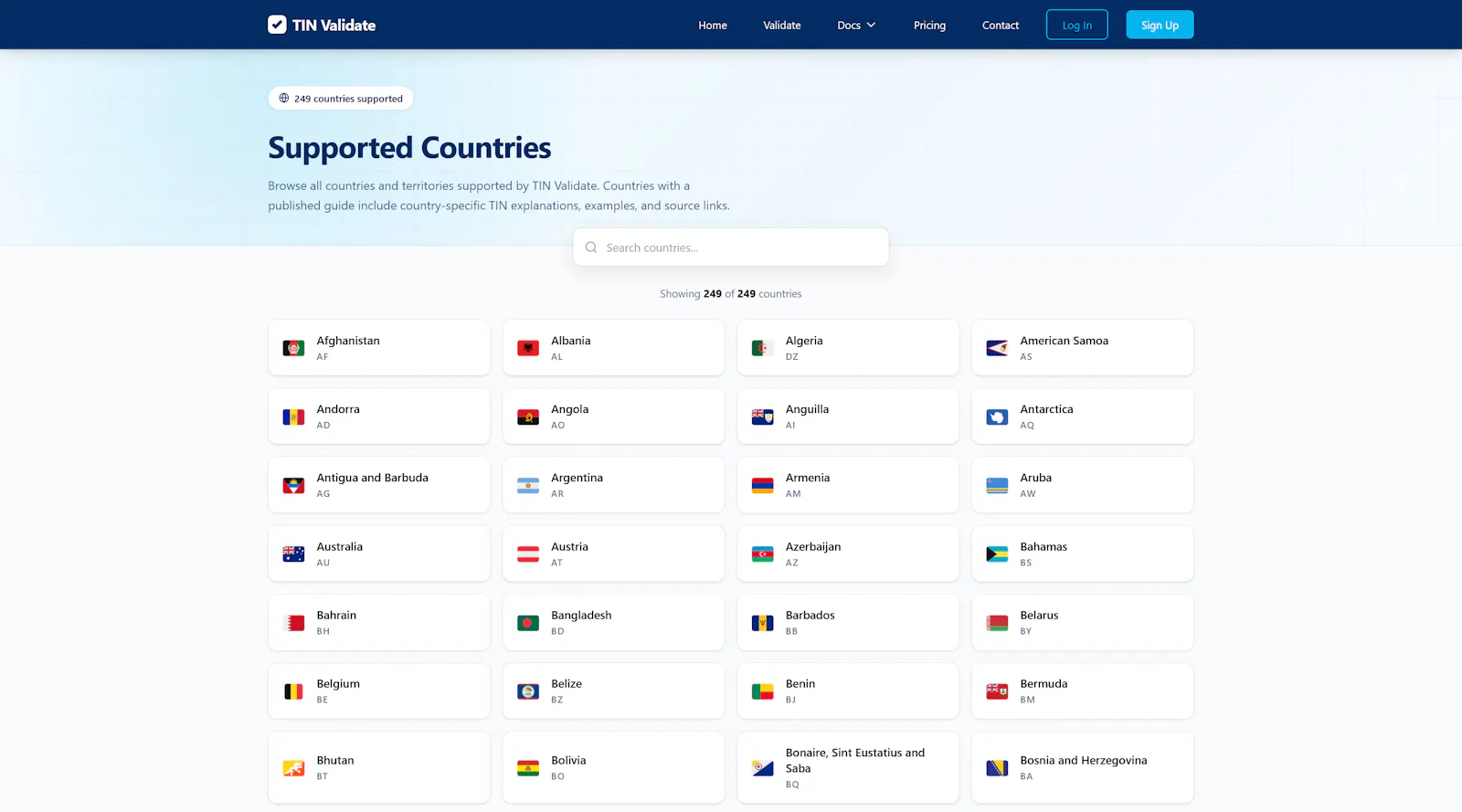Open the Contact nav item
1462x812 pixels.
tap(1001, 25)
